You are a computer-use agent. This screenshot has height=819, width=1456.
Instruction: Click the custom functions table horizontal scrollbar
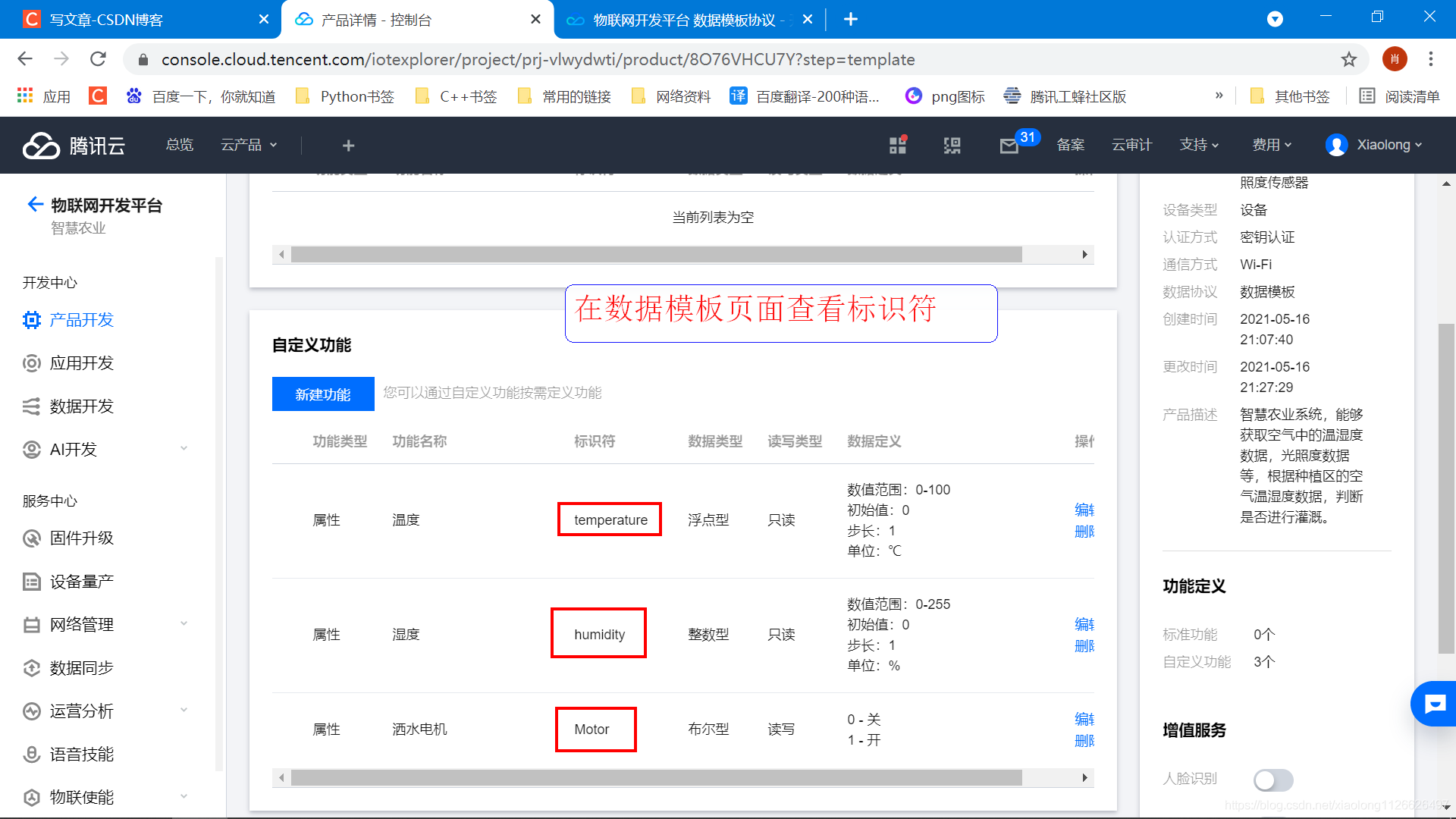click(x=656, y=777)
